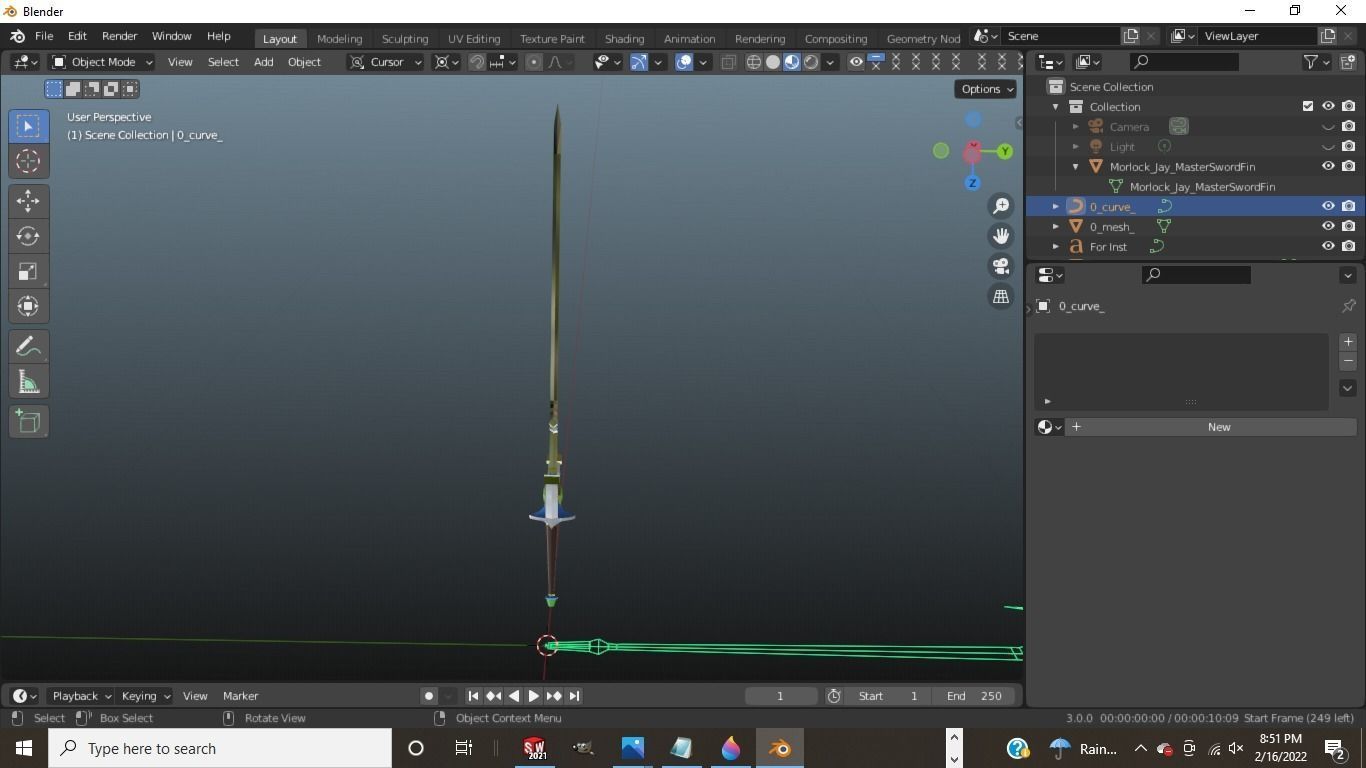The width and height of the screenshot is (1366, 768).
Task: Select the Measure ruler tool
Action: [x=28, y=382]
